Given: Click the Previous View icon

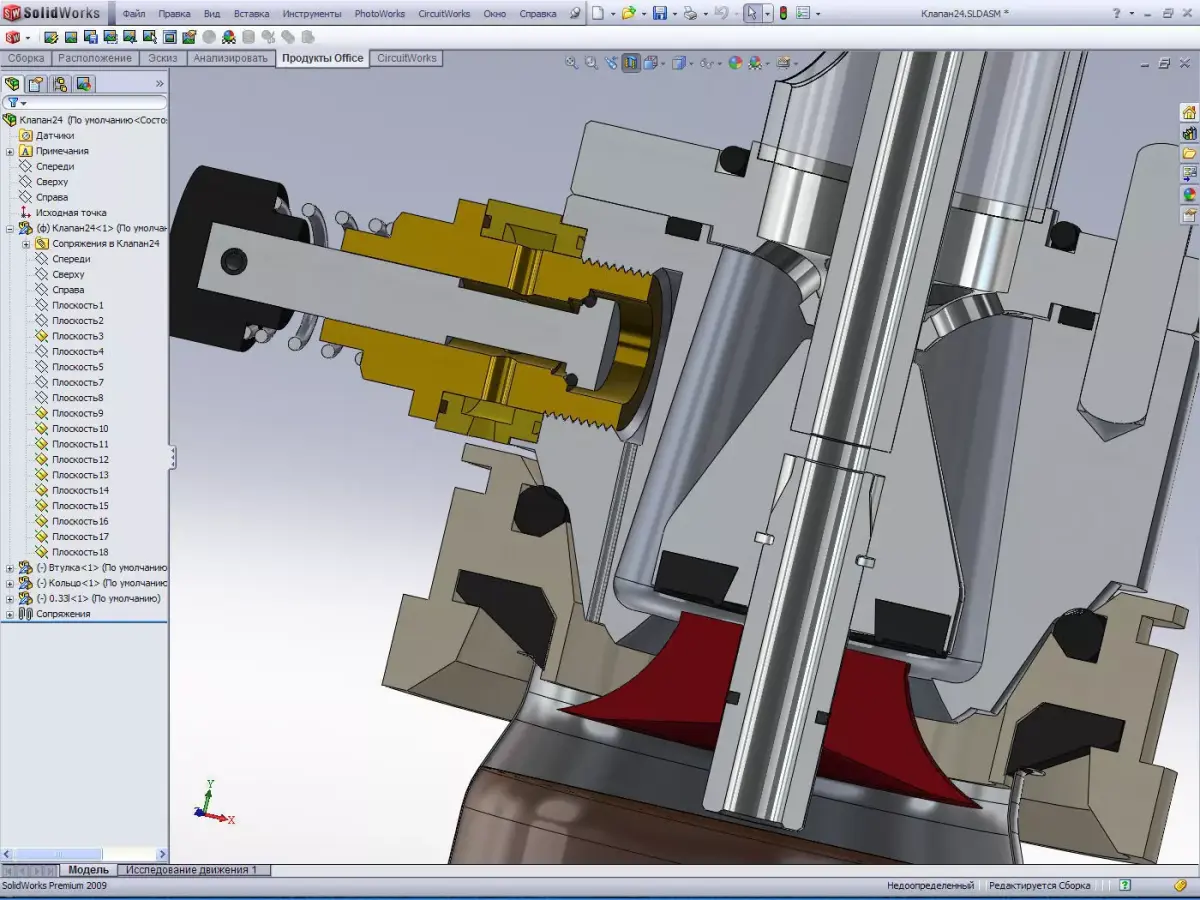Looking at the screenshot, I should [x=611, y=62].
